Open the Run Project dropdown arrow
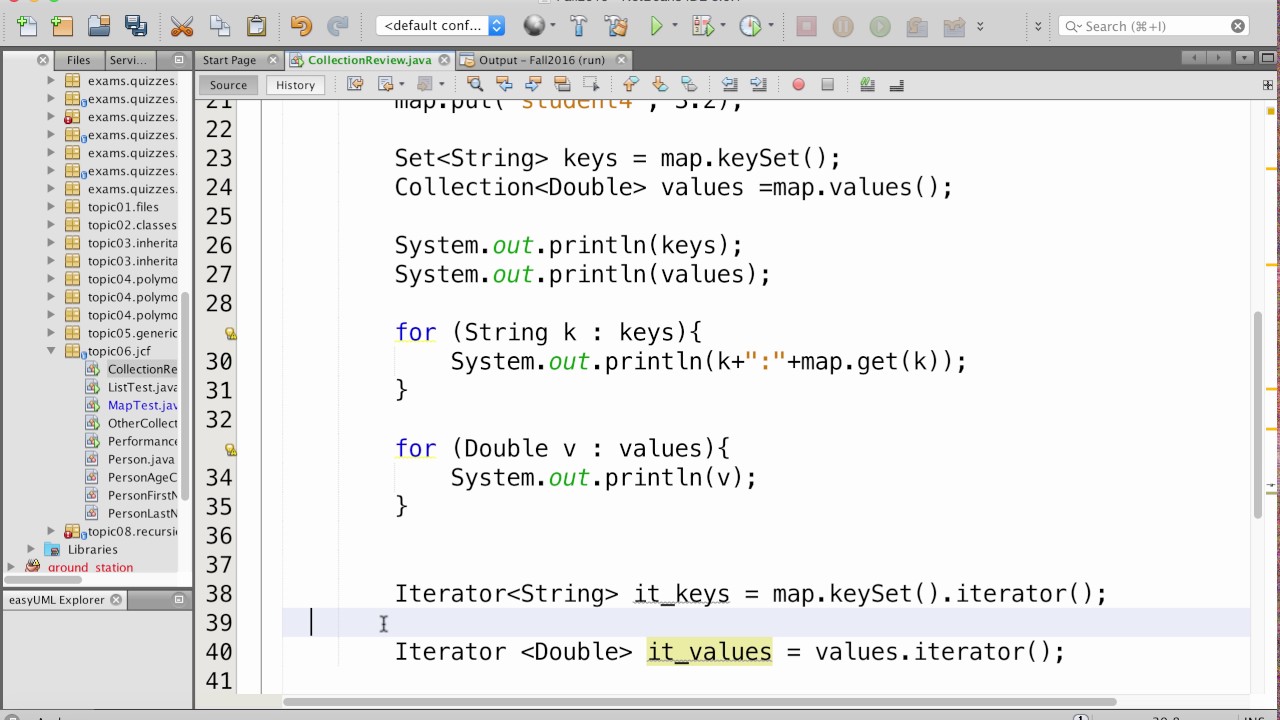 pos(675,26)
